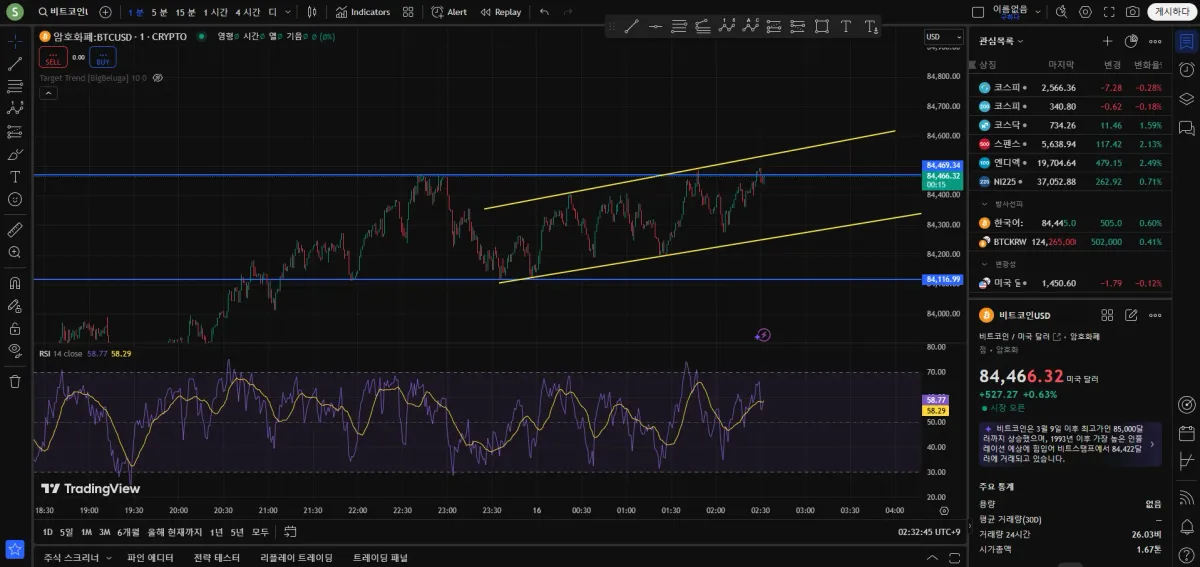1200x567 pixels.
Task: Switch to the 5분 timeframe
Action: pos(159,12)
